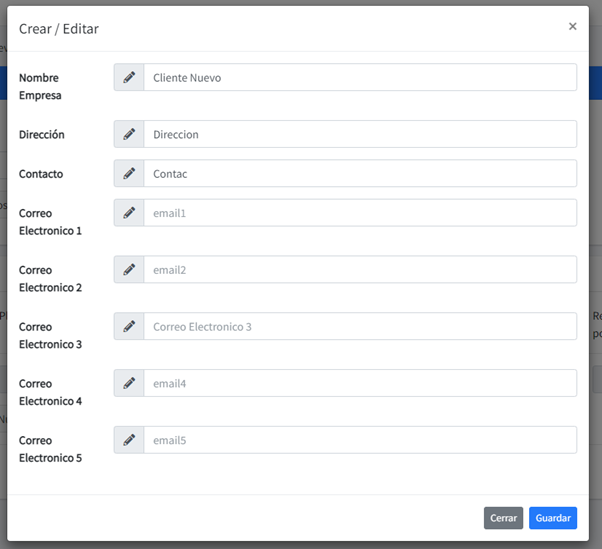The width and height of the screenshot is (602, 549).
Task: Focus the Correo Electronico 3 placeholder field
Action: click(x=360, y=326)
